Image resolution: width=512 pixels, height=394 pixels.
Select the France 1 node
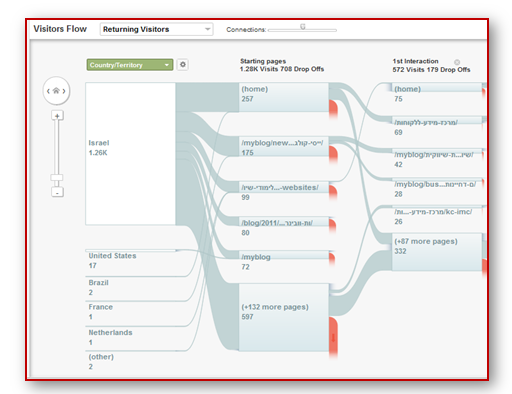coord(130,311)
